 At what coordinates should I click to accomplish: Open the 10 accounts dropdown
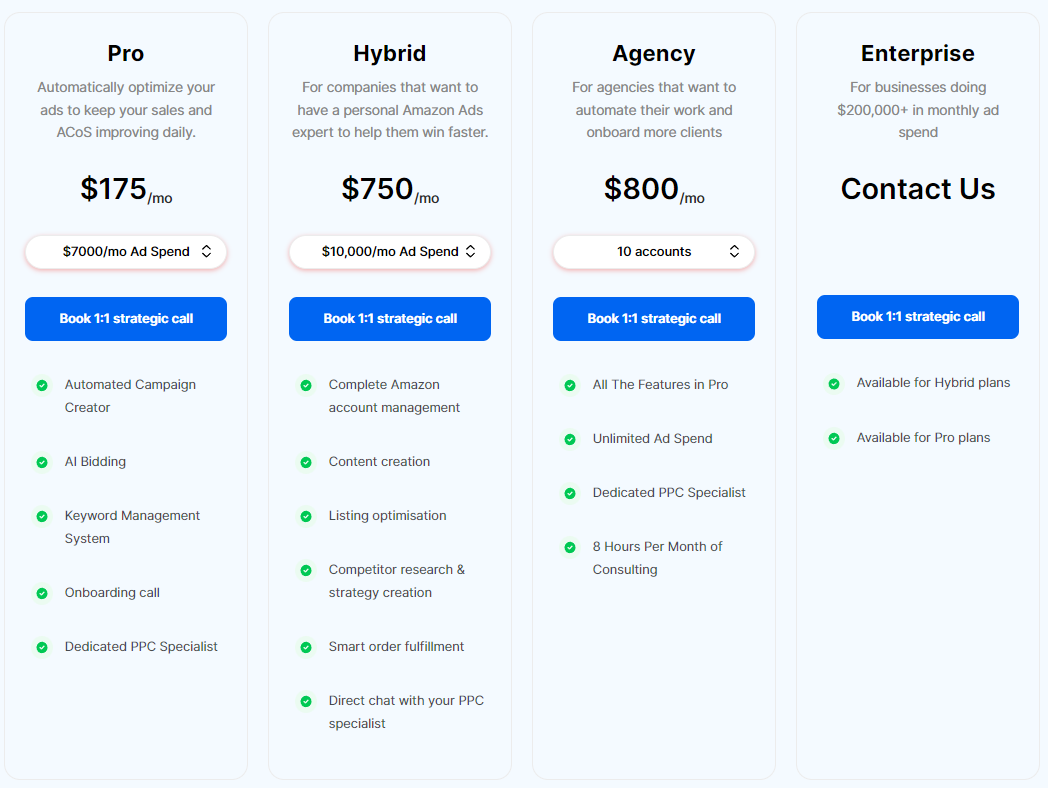[x=654, y=252]
